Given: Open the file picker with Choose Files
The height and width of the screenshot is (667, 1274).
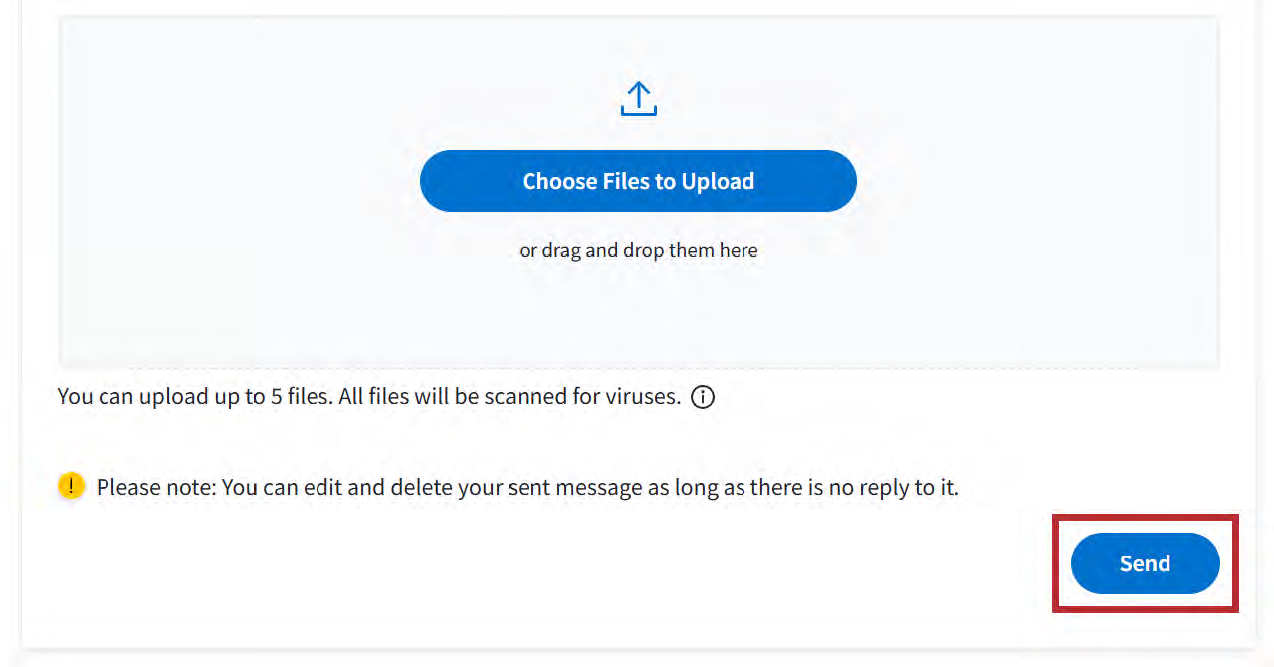Looking at the screenshot, I should coord(638,181).
